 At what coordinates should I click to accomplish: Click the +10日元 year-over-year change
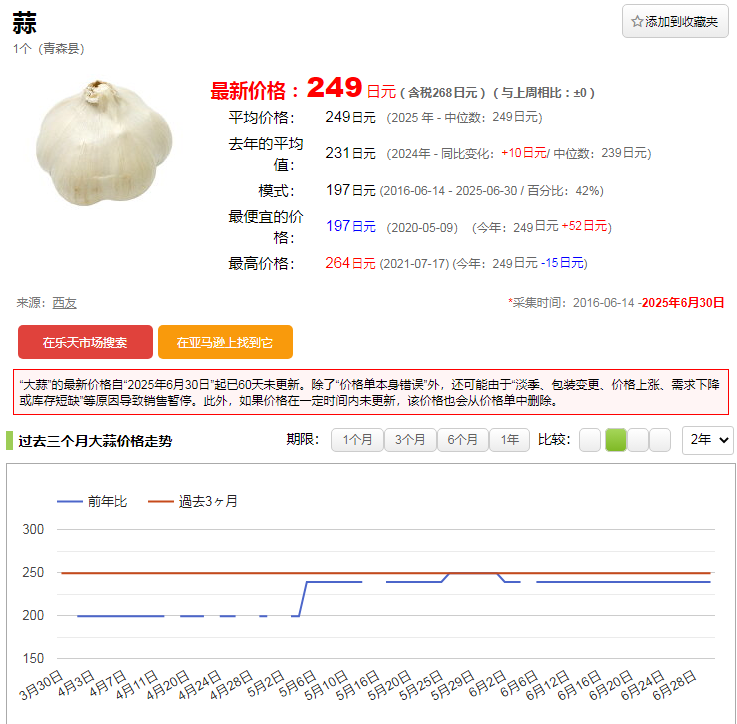point(524,153)
